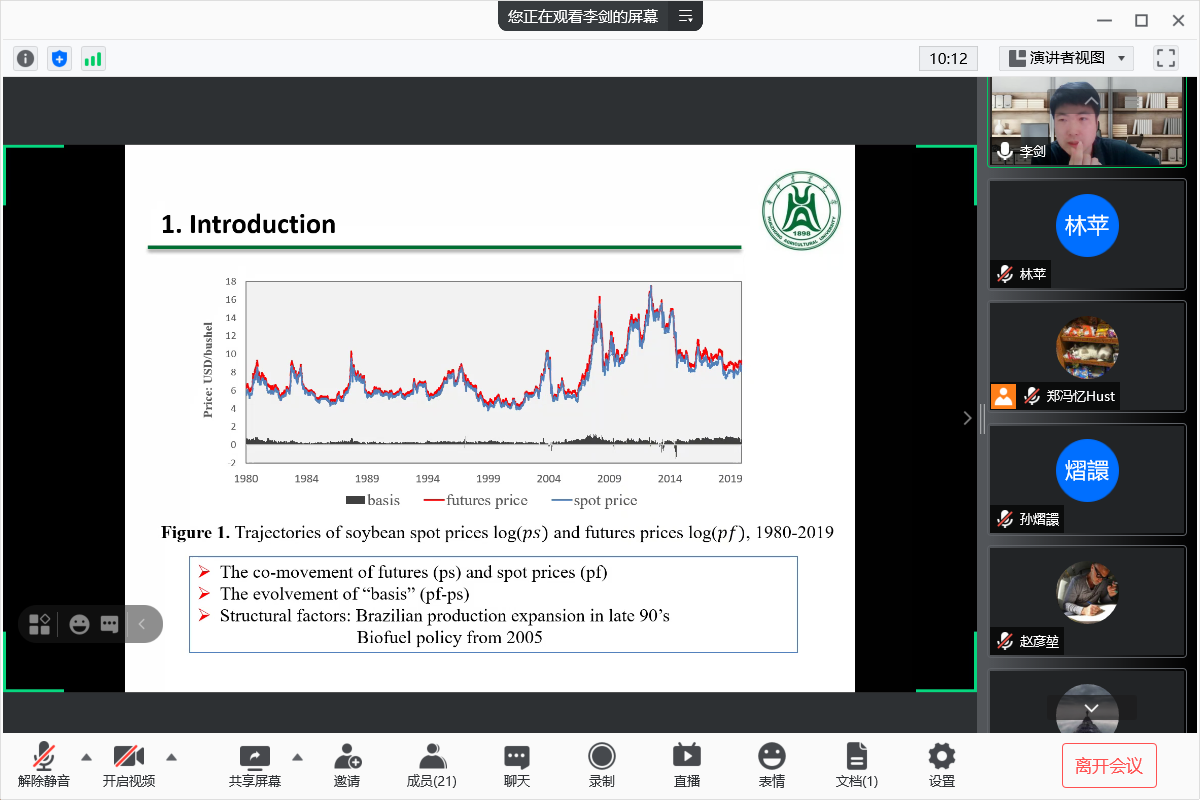Enter full screen mode
This screenshot has height=800, width=1200.
1165,58
